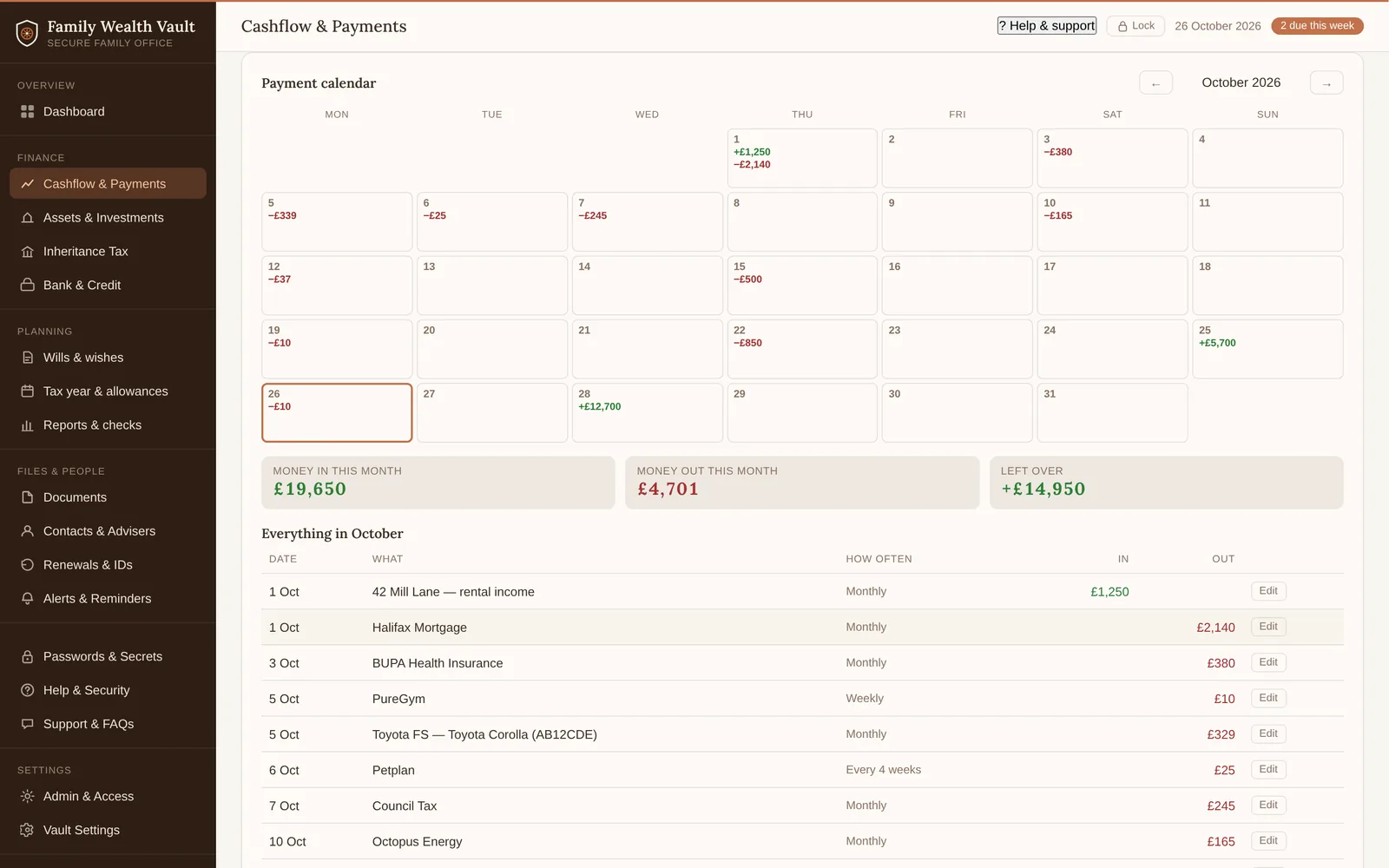Select the highlighted 26 October day

coord(337,412)
